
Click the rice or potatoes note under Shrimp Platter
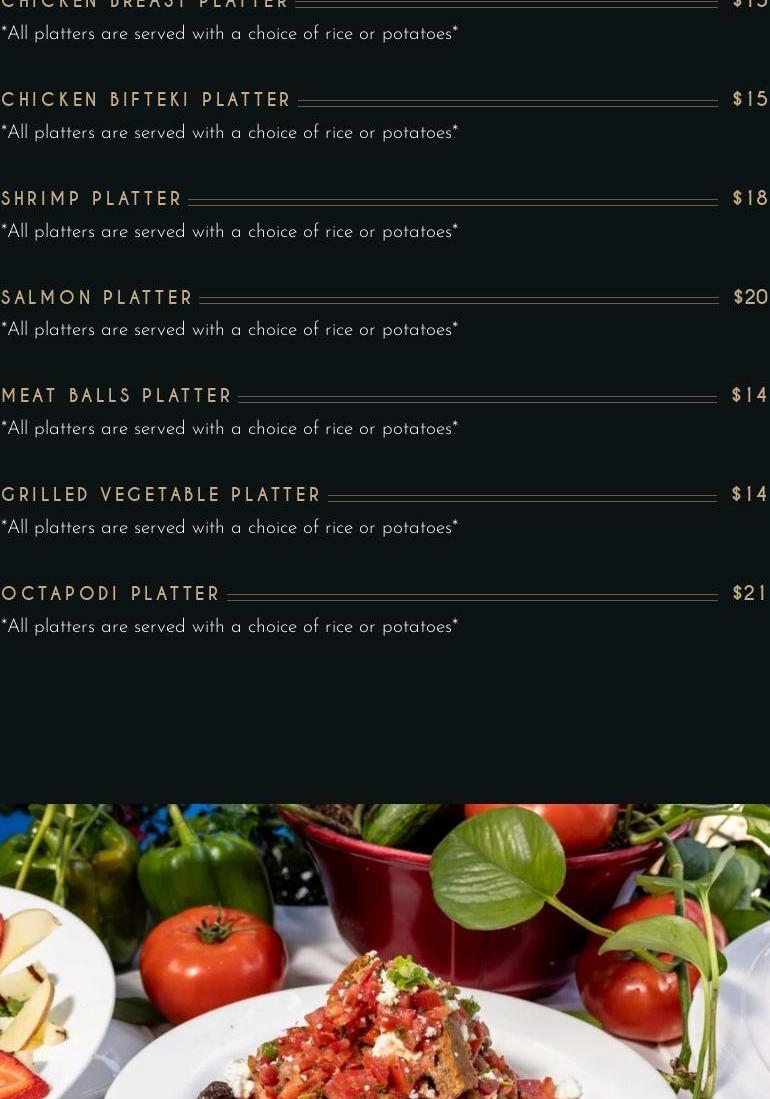coord(229,232)
